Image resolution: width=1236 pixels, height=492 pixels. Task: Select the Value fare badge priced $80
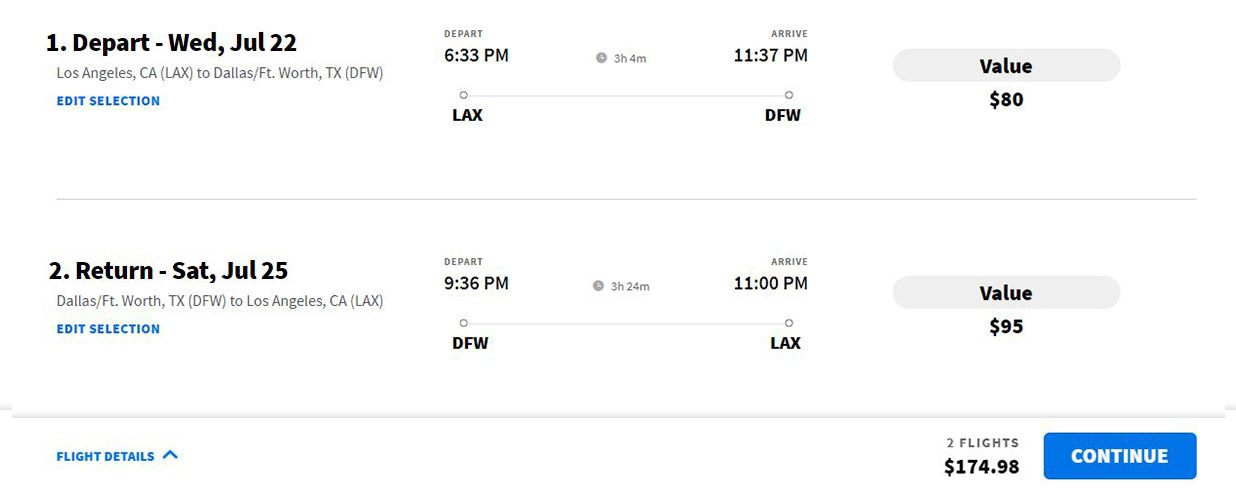[x=1006, y=66]
